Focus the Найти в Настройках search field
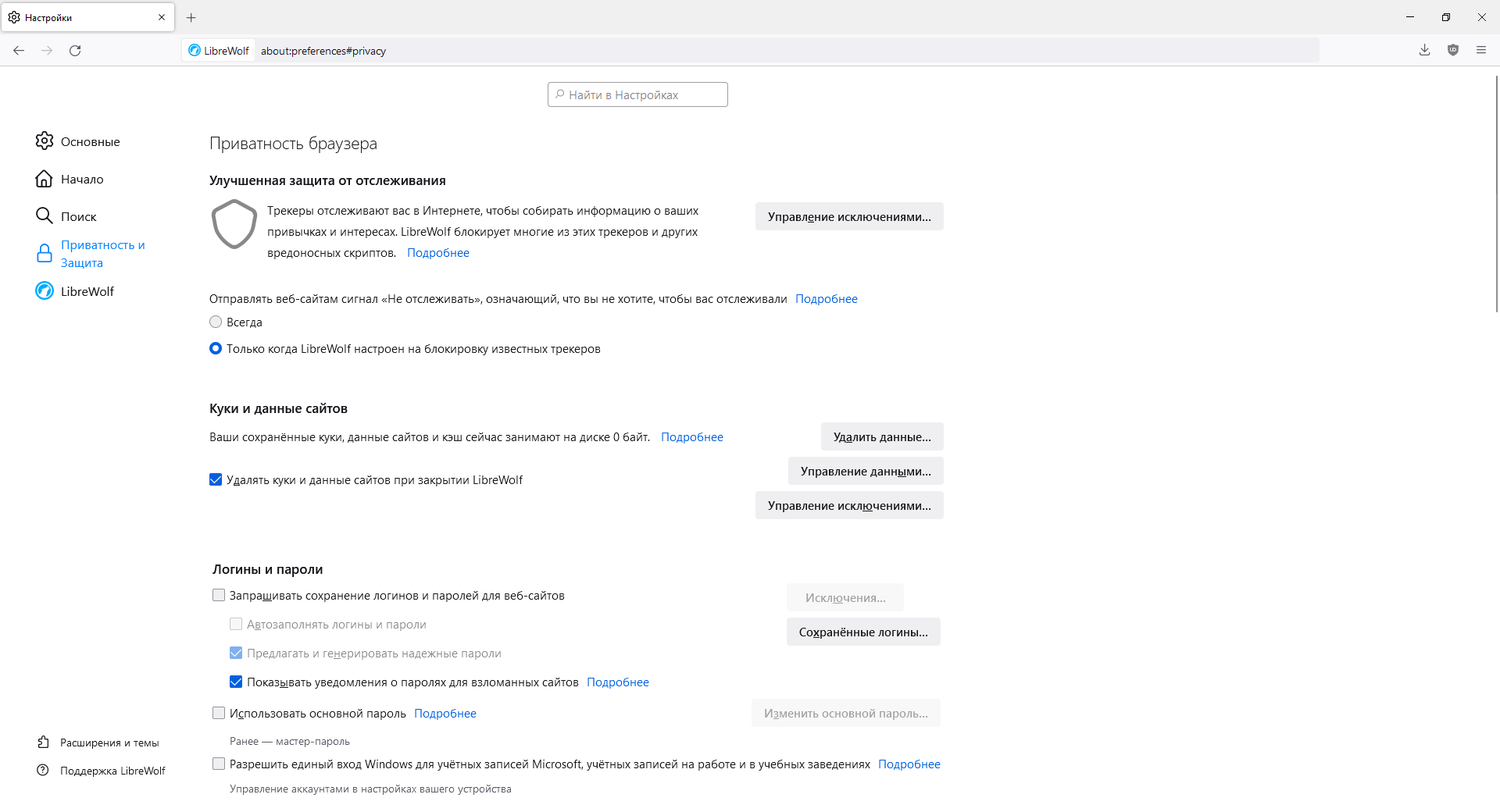This screenshot has width=1500, height=812. (637, 94)
